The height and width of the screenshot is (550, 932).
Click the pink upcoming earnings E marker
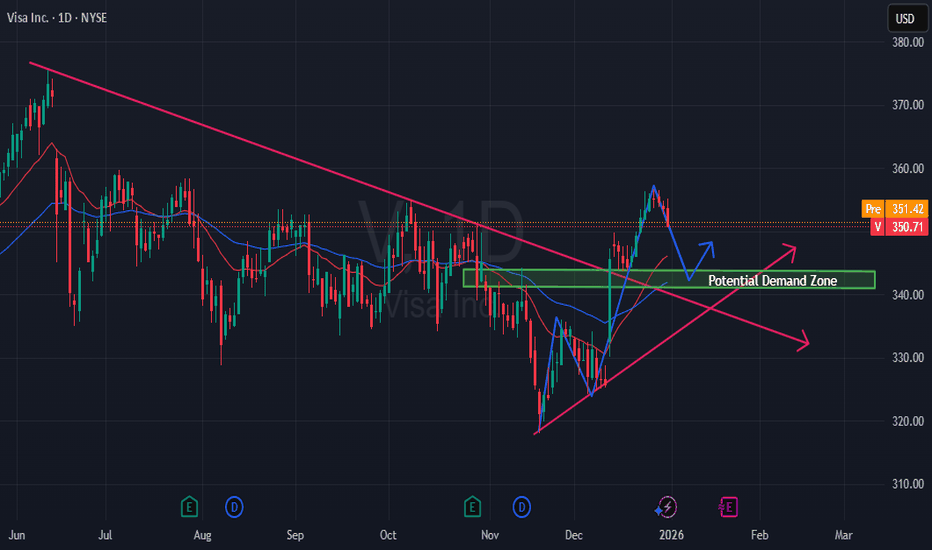(728, 507)
